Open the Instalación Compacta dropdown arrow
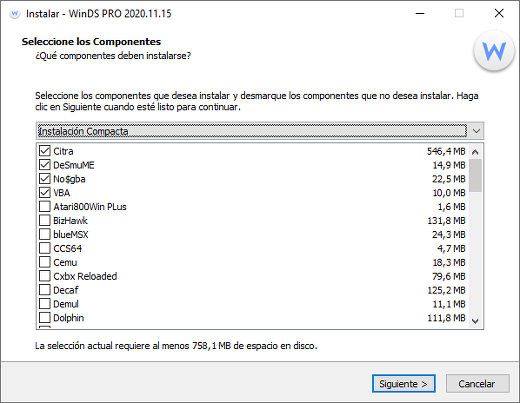This screenshot has width=520, height=403. [476, 131]
